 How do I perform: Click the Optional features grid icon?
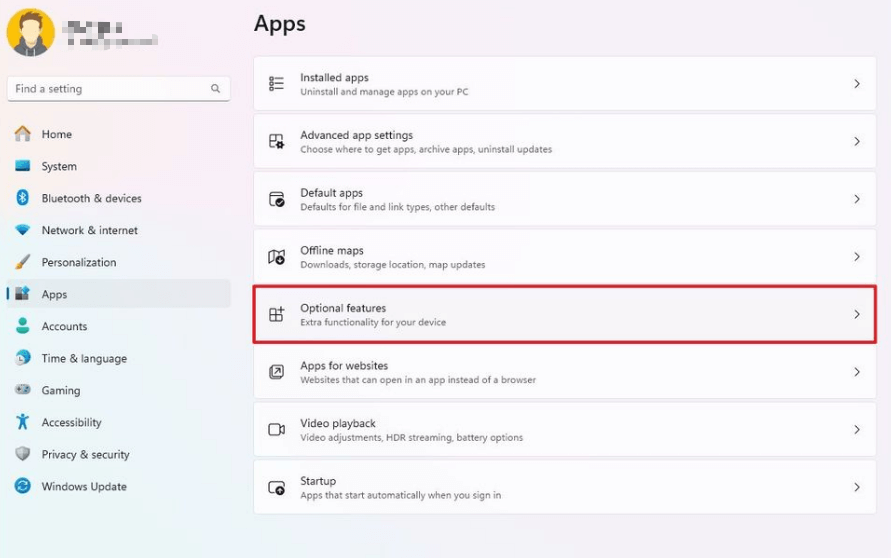pyautogui.click(x=277, y=315)
